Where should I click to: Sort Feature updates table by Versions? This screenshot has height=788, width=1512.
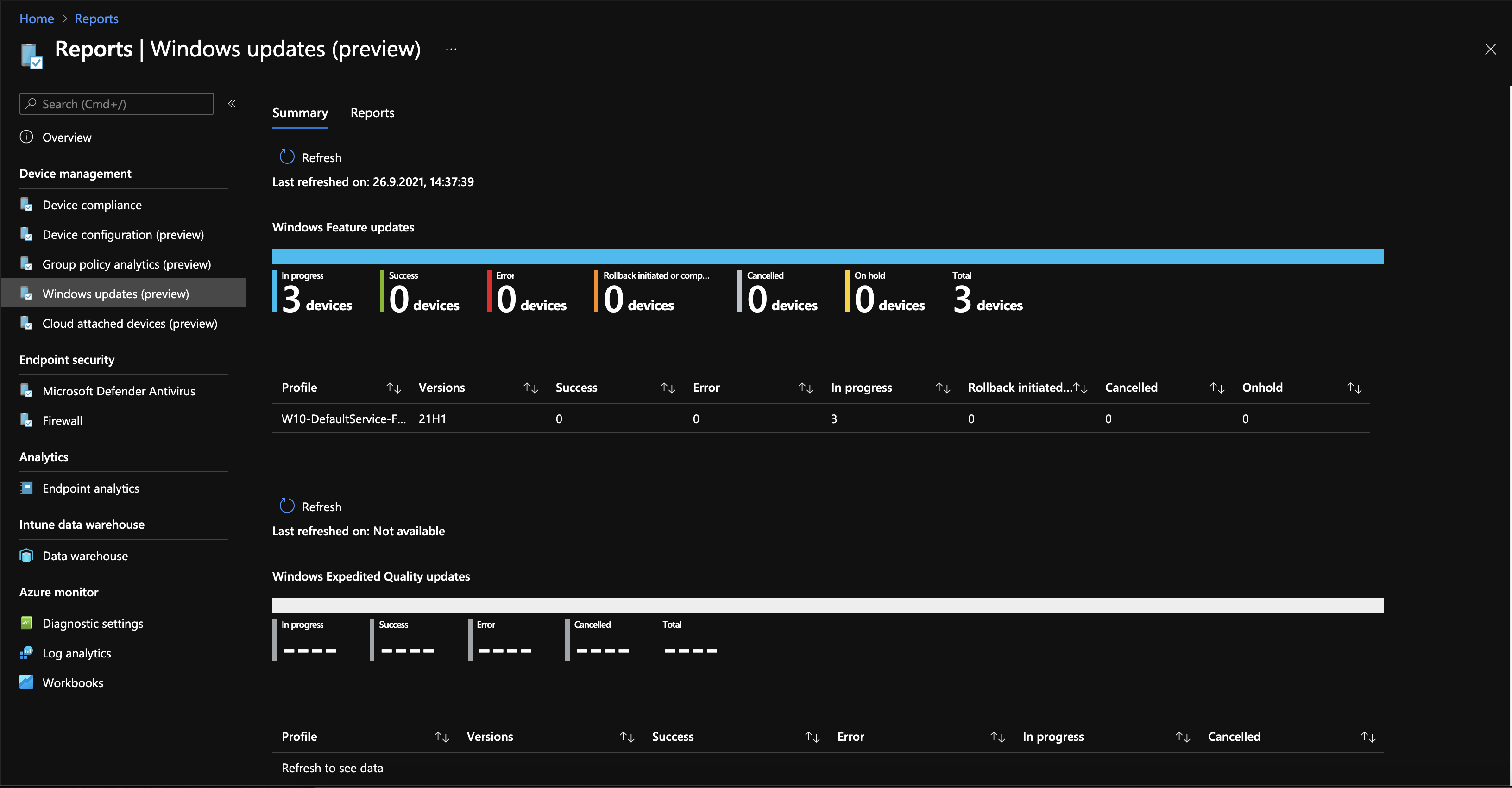(530, 388)
